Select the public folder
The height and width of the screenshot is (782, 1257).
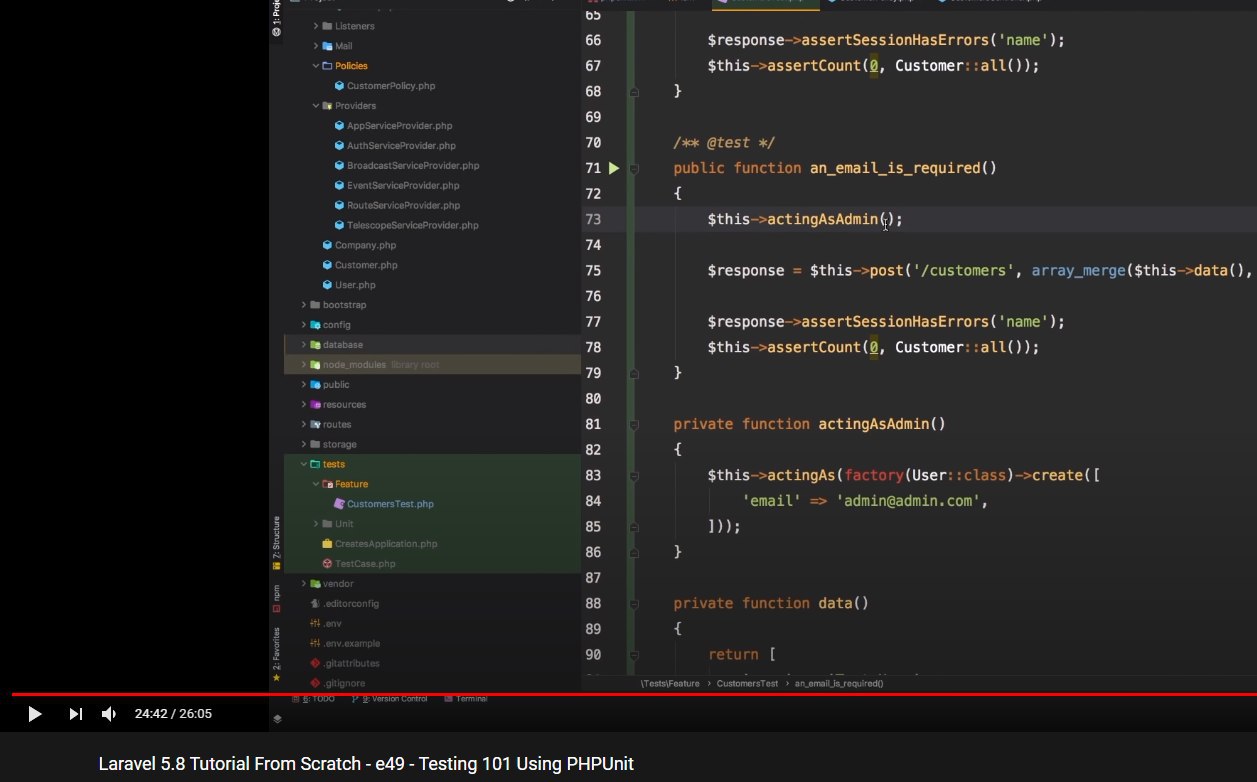(336, 385)
